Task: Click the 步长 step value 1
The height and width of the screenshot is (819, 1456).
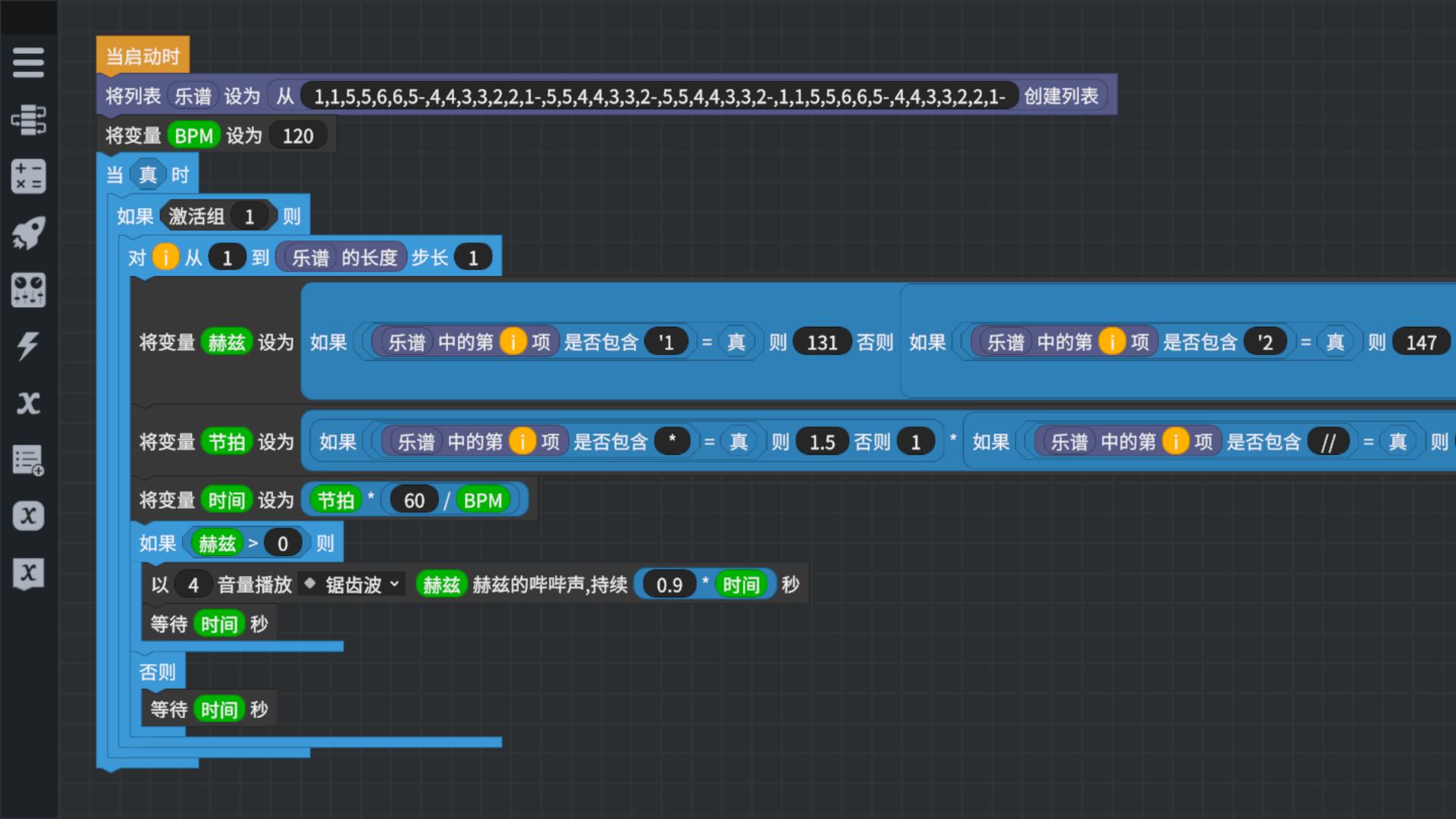Action: (x=473, y=258)
